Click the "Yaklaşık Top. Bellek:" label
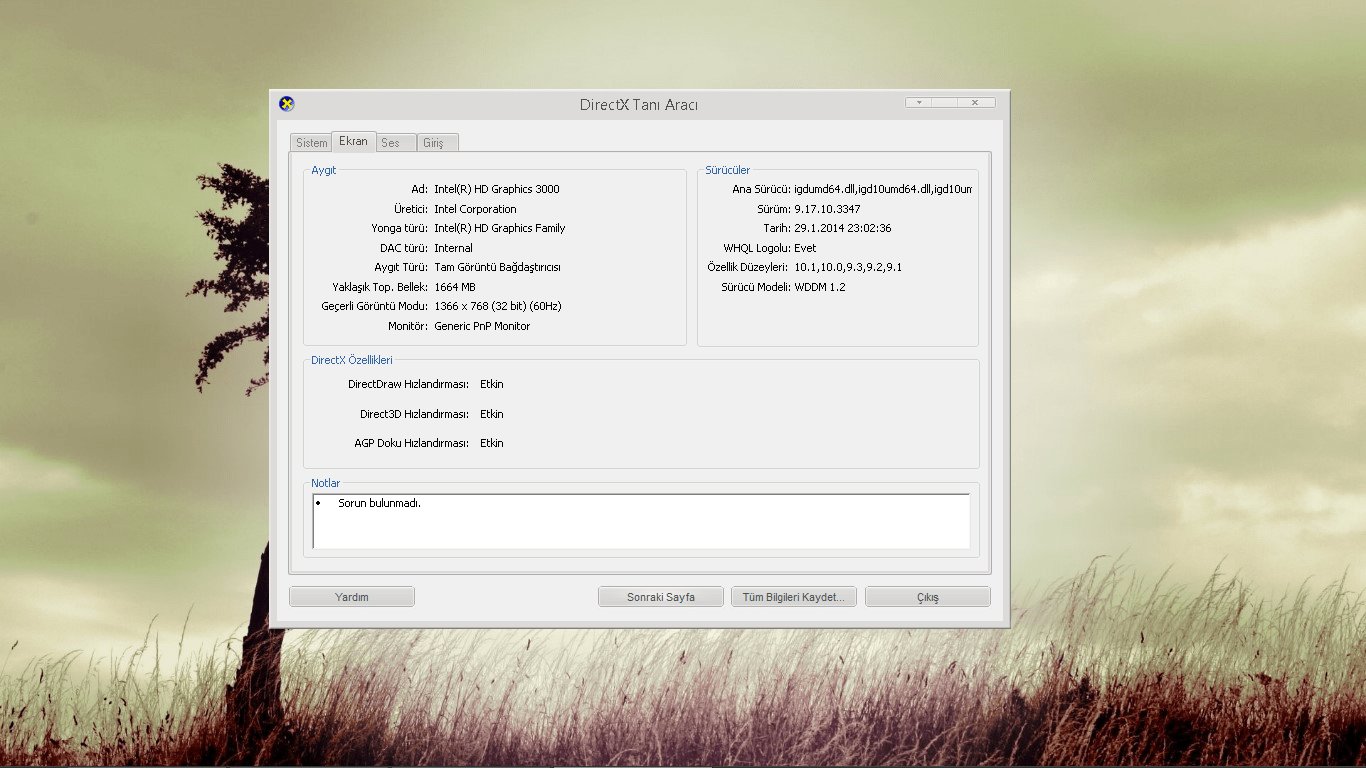 380,287
